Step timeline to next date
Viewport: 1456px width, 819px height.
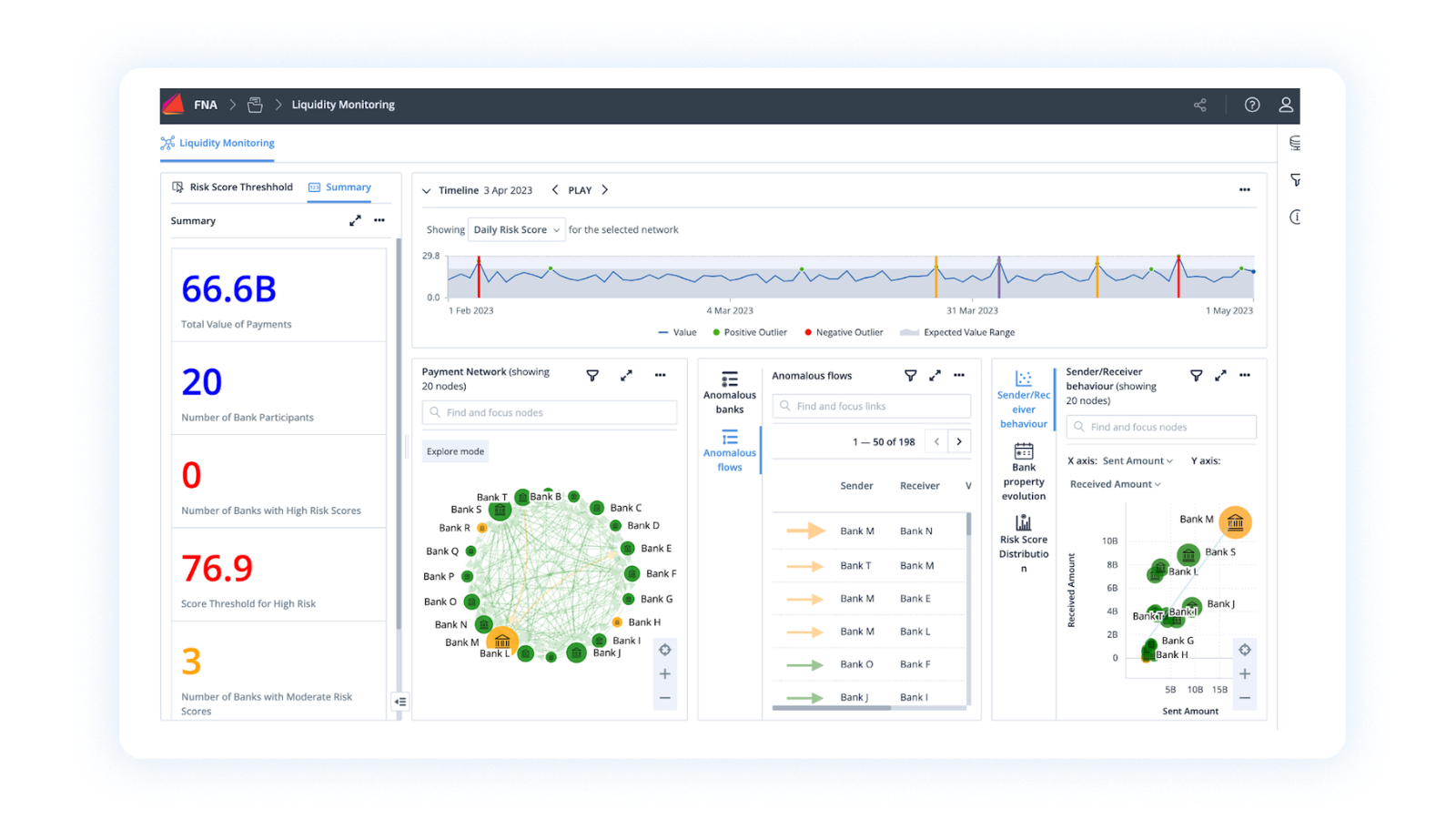click(x=605, y=190)
